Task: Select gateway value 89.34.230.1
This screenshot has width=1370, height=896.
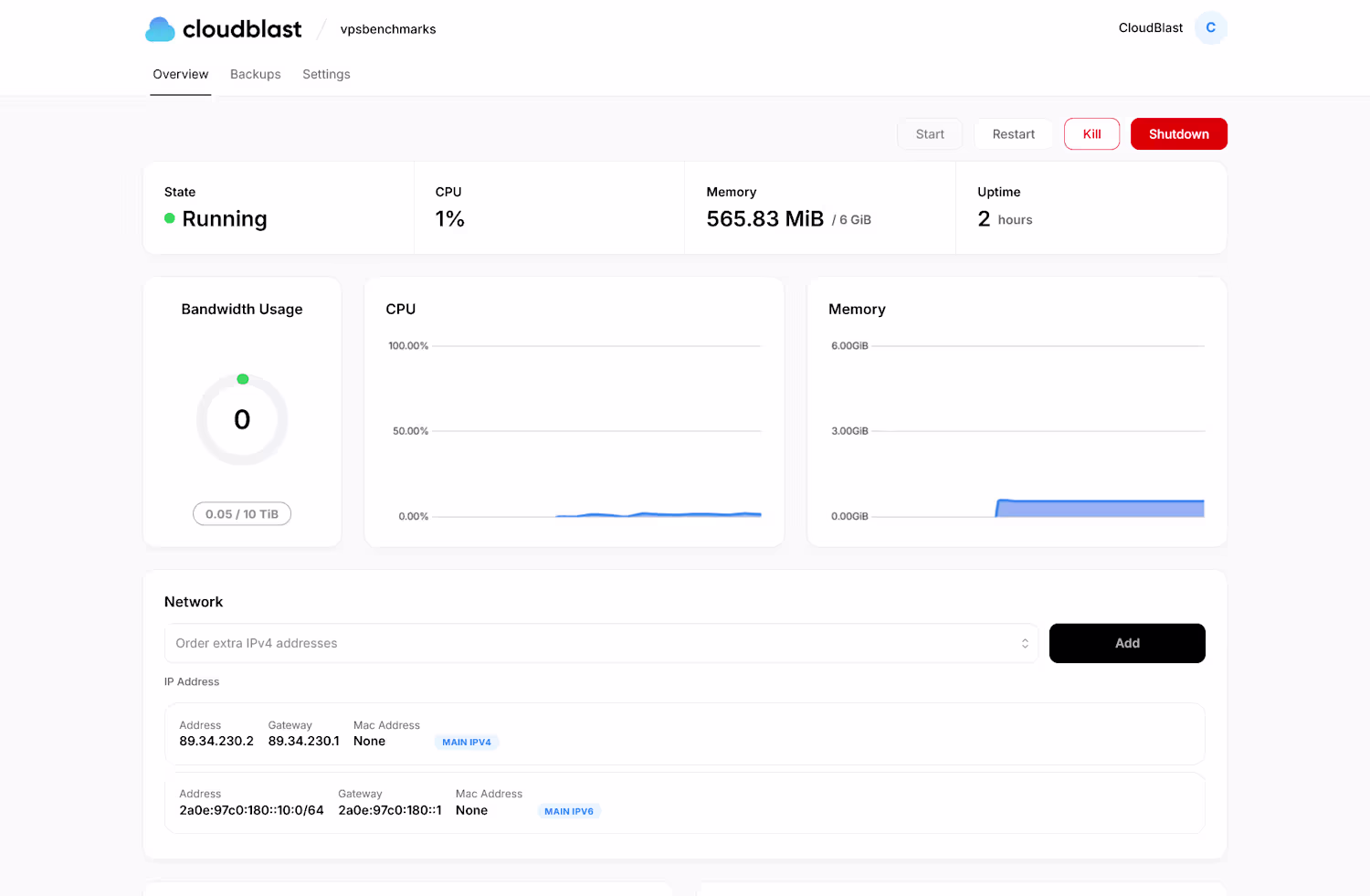Action: coord(303,741)
